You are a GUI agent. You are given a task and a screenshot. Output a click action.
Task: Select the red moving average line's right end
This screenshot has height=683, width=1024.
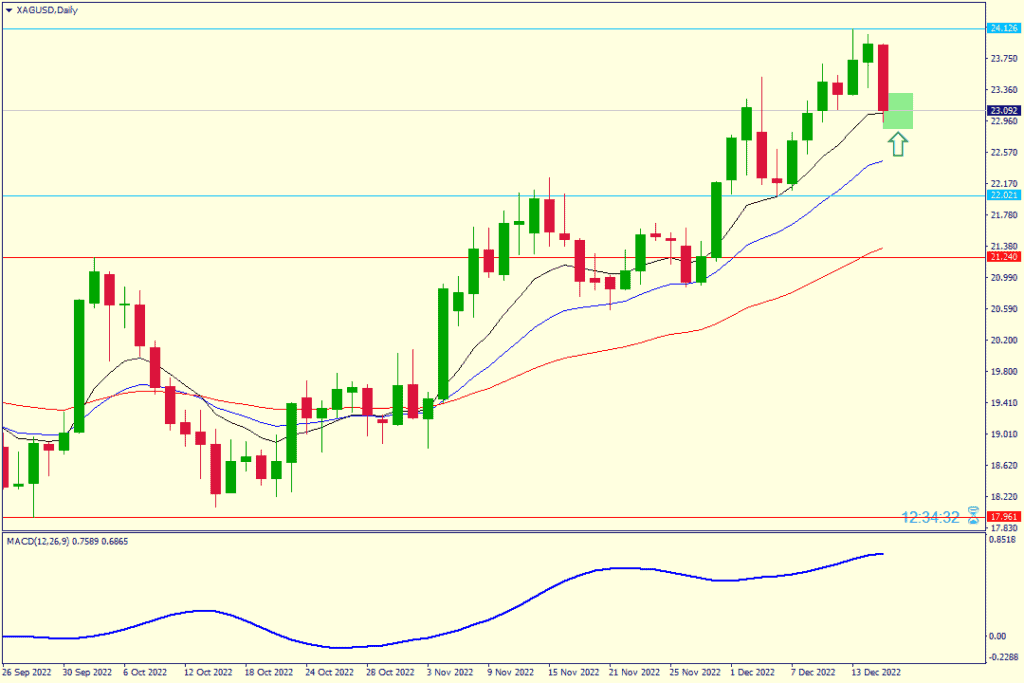[881, 248]
